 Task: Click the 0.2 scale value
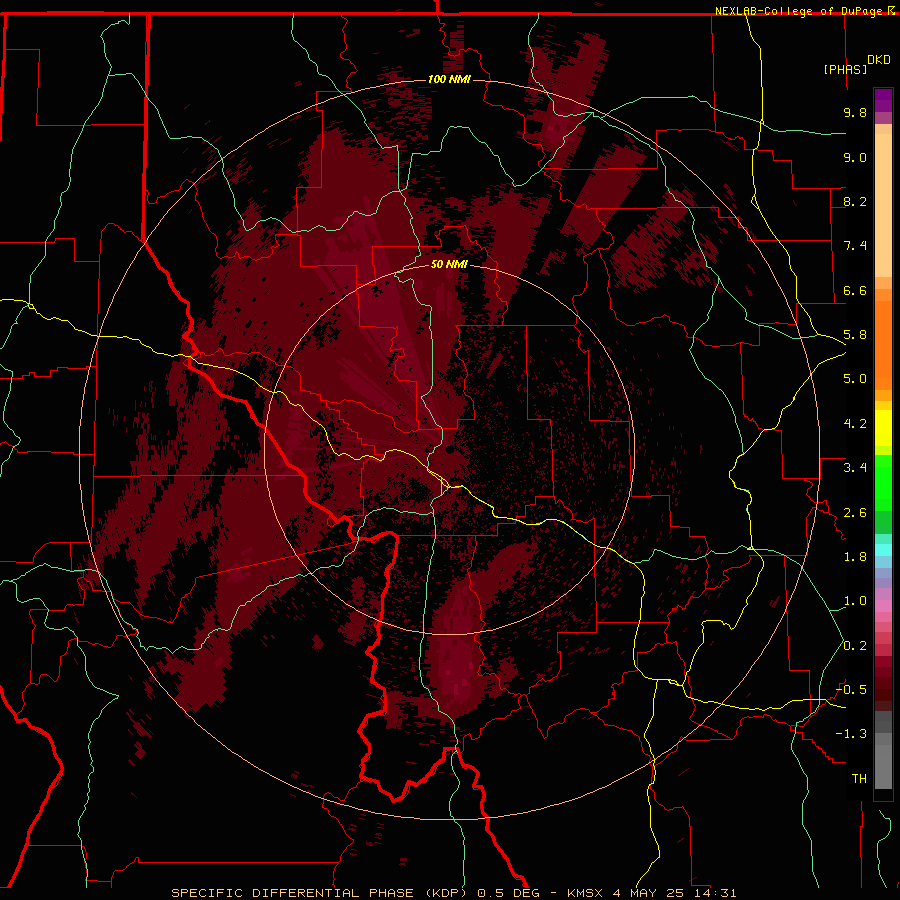point(855,646)
